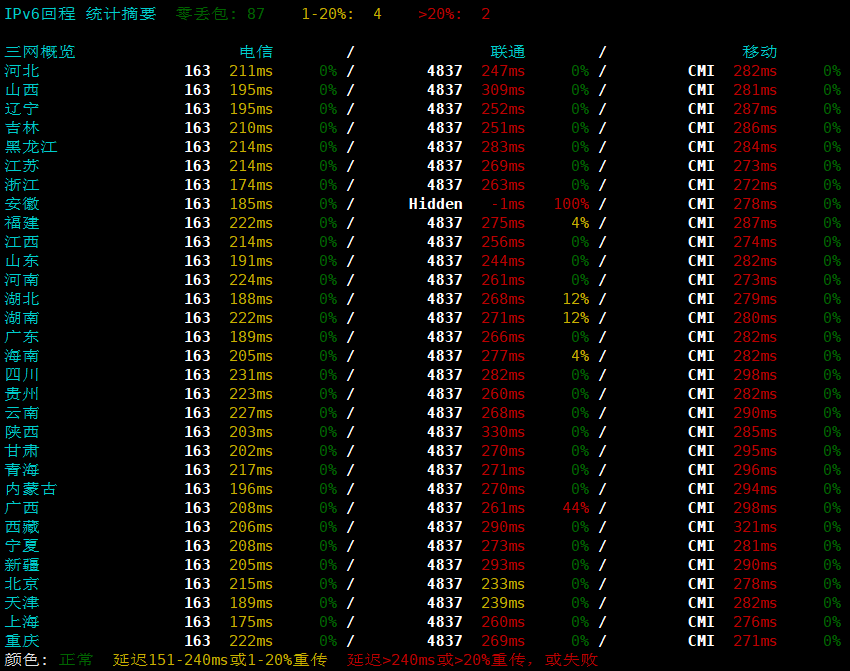Viewport: 850px width, 671px height.
Task: Click the CMI label in 西藏 row
Action: [x=701, y=526]
